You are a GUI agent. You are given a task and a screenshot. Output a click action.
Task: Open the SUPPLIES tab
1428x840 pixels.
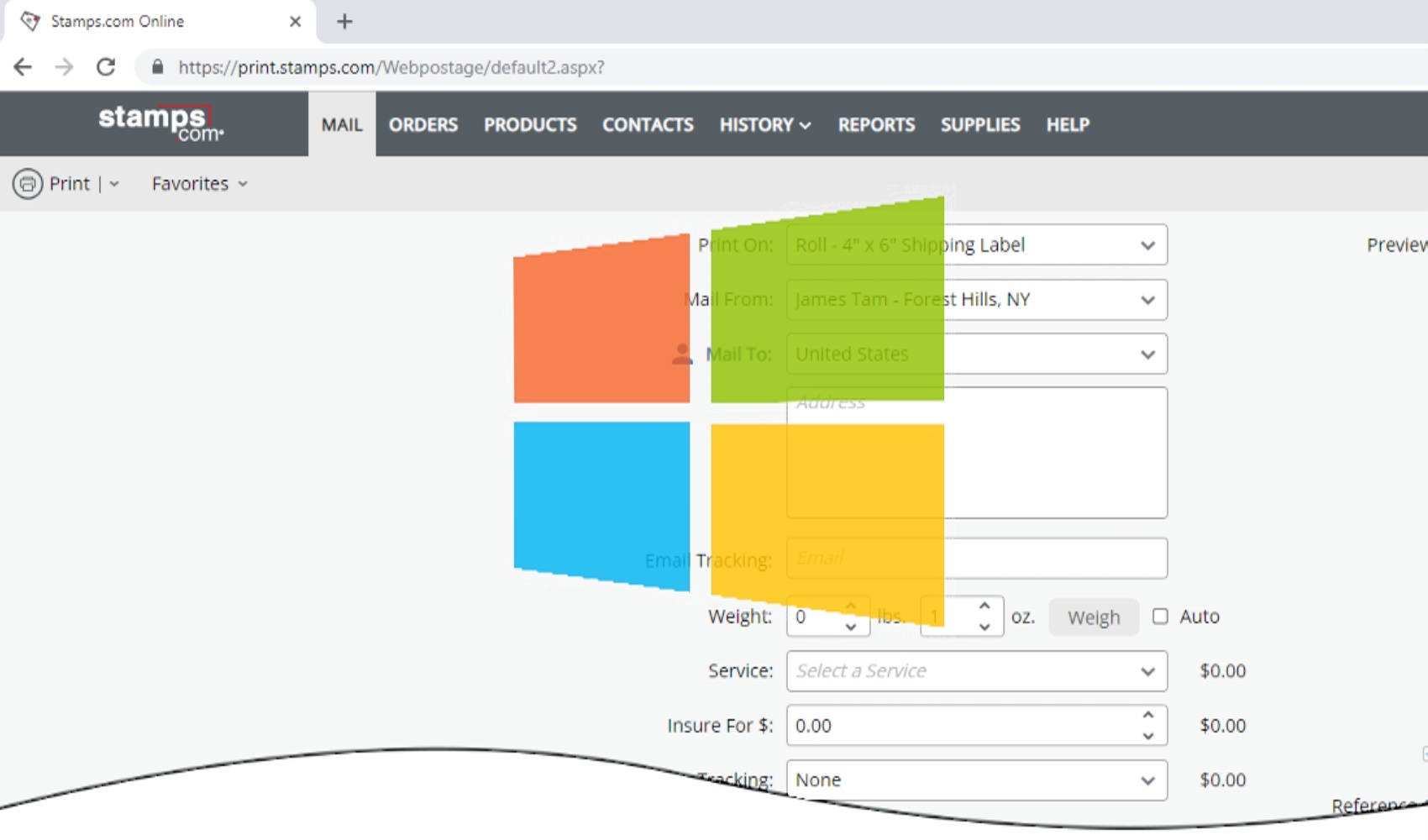pos(980,124)
